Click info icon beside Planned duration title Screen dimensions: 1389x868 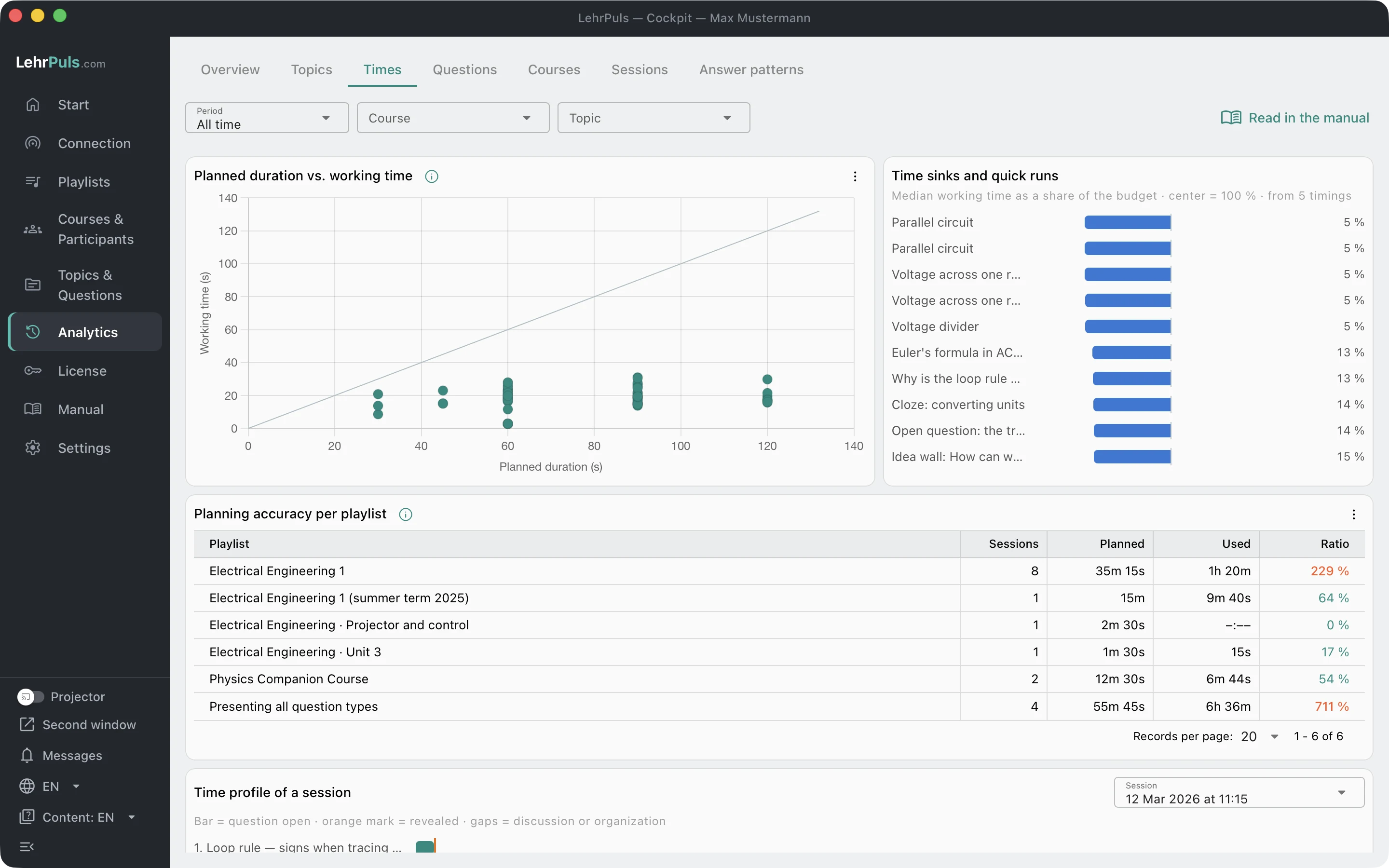tap(432, 176)
